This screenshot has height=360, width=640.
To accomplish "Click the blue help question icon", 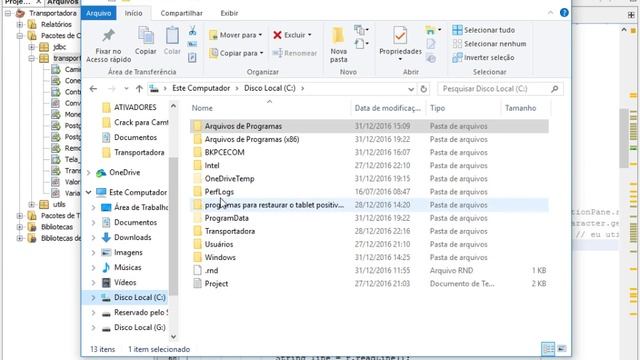I will click(x=564, y=13).
